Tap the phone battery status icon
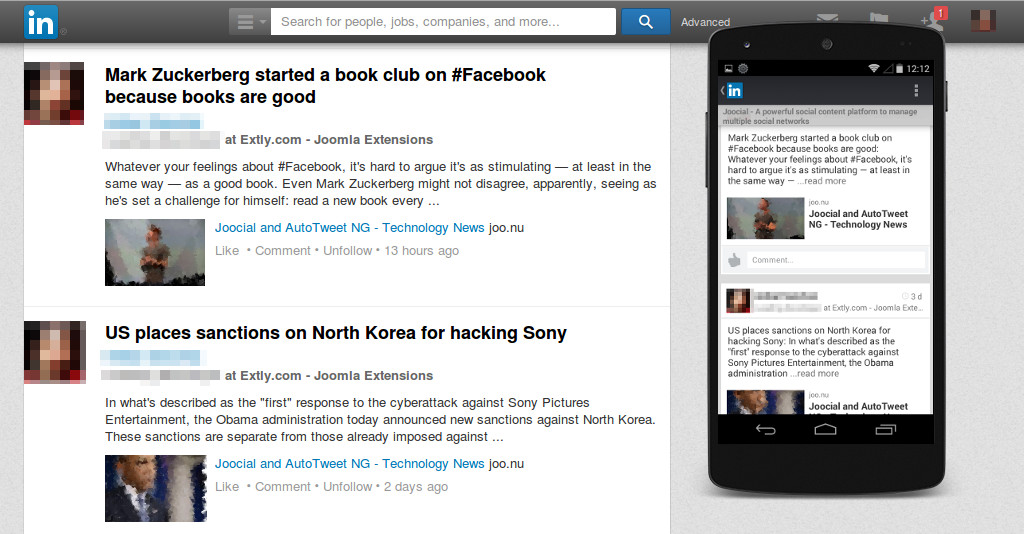 (899, 69)
